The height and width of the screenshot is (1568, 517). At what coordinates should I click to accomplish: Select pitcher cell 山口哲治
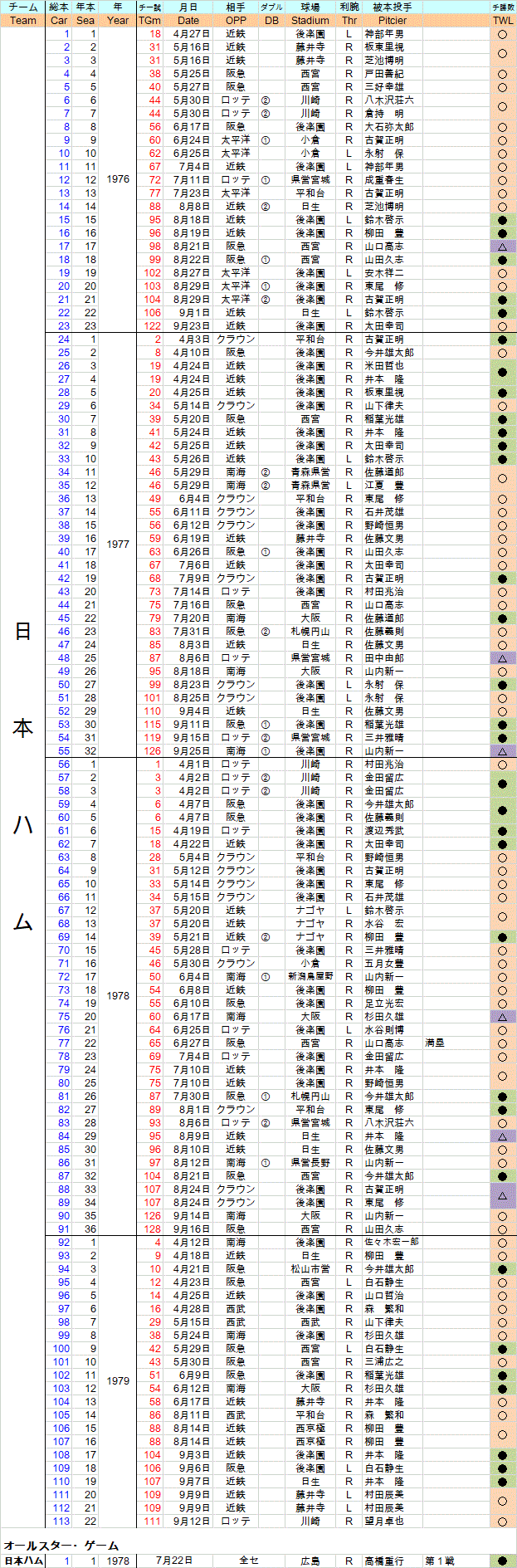coord(393,1296)
